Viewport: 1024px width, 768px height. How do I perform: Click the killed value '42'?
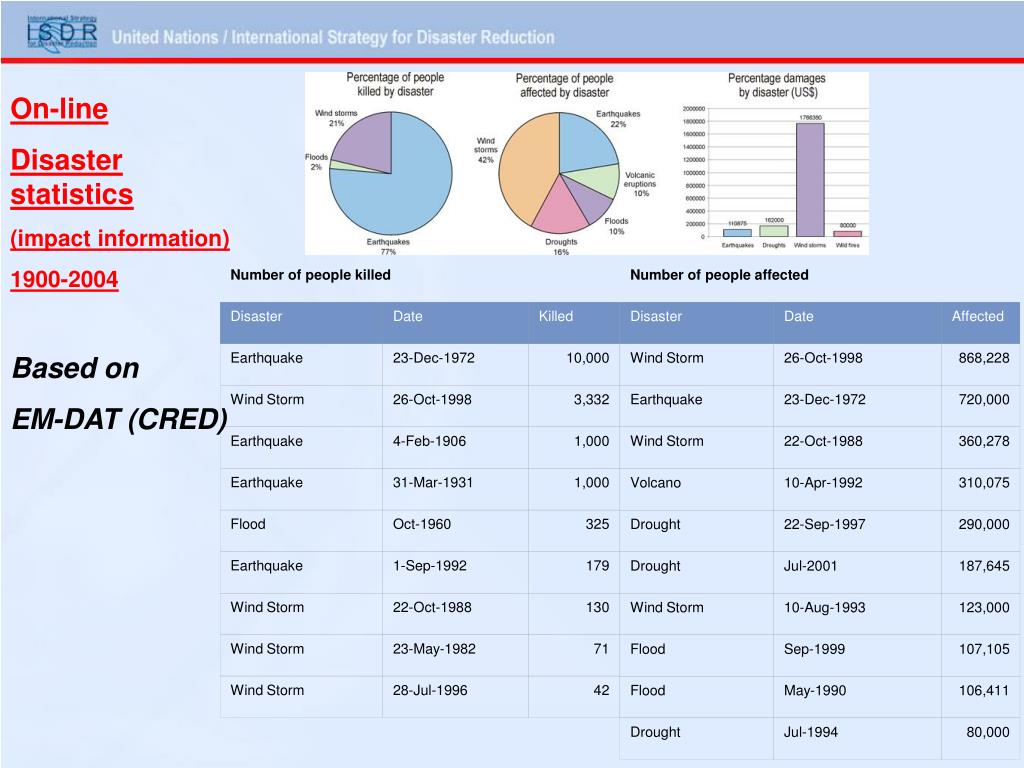(x=601, y=690)
